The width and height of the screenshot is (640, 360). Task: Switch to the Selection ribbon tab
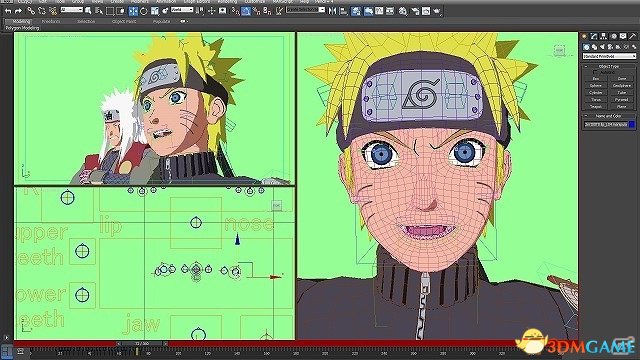86,21
